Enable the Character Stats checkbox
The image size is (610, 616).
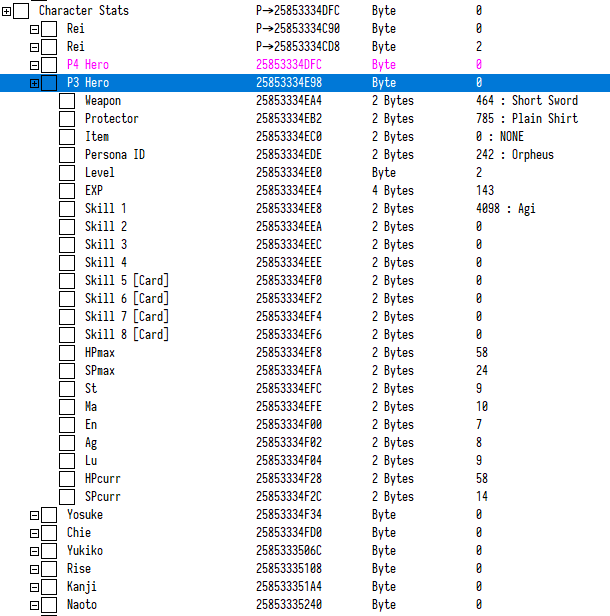[21, 11]
